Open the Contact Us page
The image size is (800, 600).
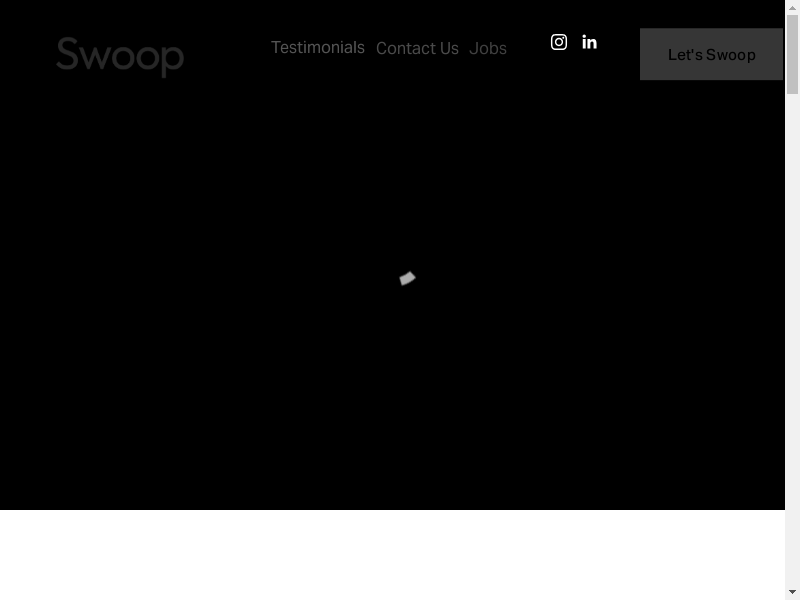(x=417, y=48)
